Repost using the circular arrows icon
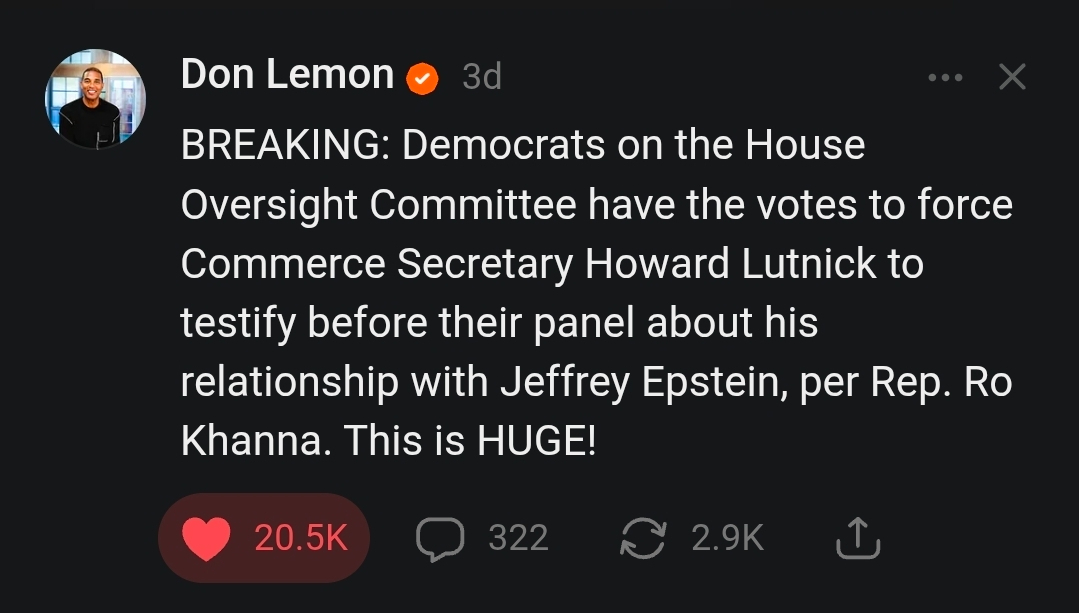1079x613 pixels. 642,538
